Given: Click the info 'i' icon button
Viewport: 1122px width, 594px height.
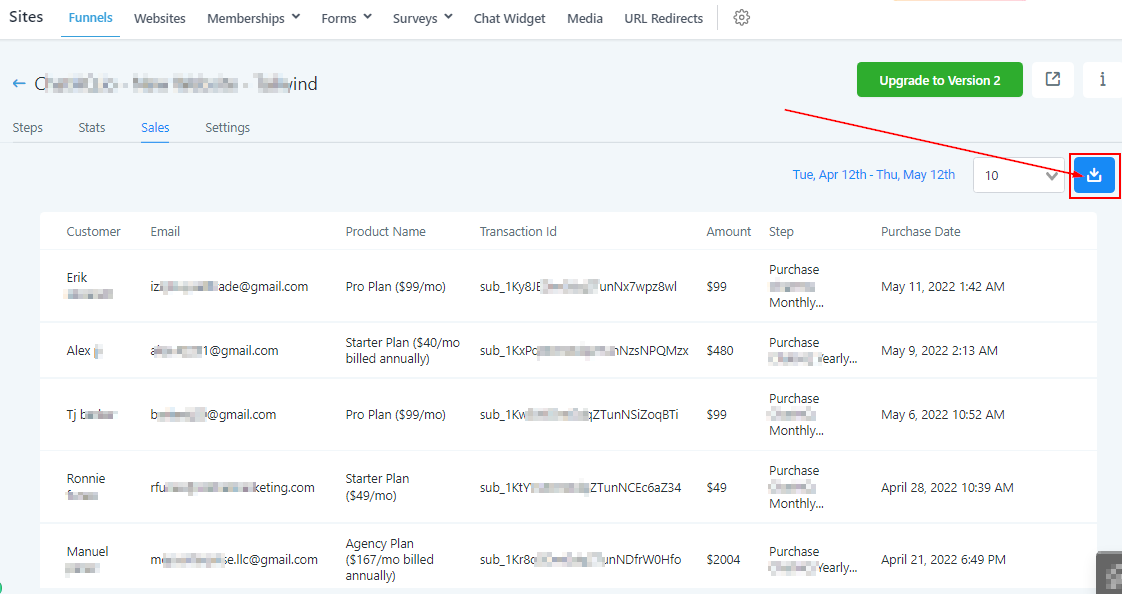Looking at the screenshot, I should point(1102,79).
